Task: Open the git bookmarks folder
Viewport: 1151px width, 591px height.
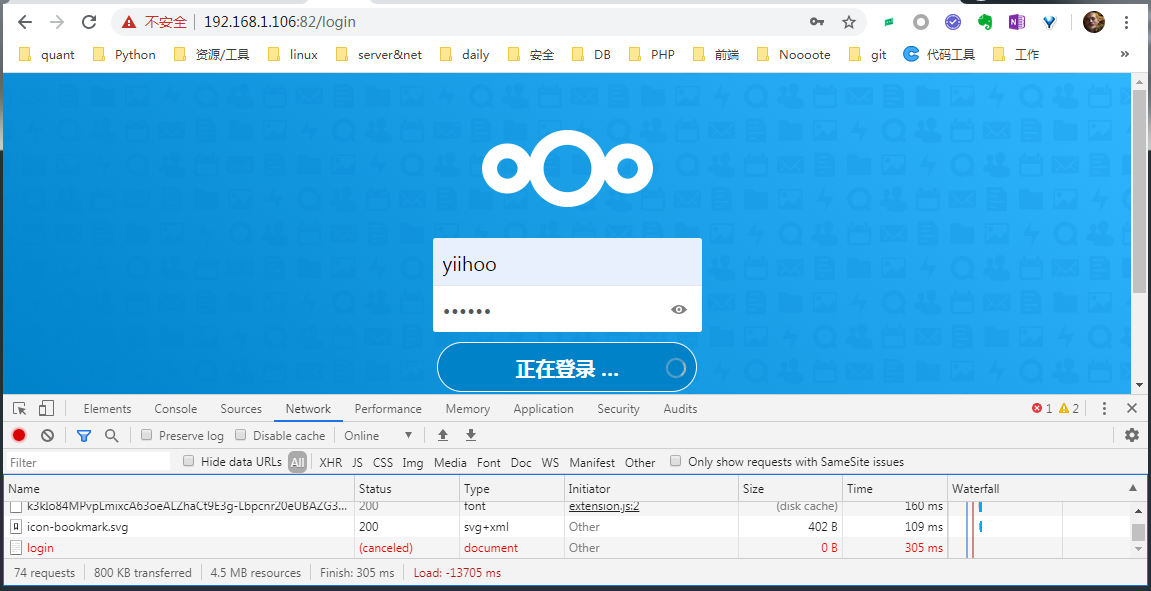Action: [868, 54]
